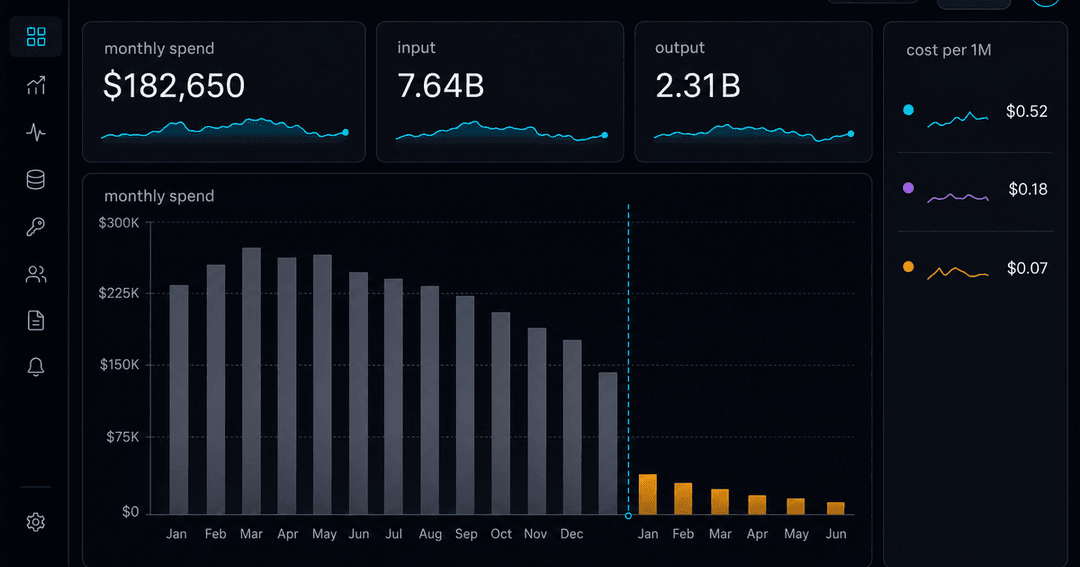Viewport: 1080px width, 567px height.
Task: Open the dashboard grid icon in sidebar
Action: pyautogui.click(x=36, y=37)
